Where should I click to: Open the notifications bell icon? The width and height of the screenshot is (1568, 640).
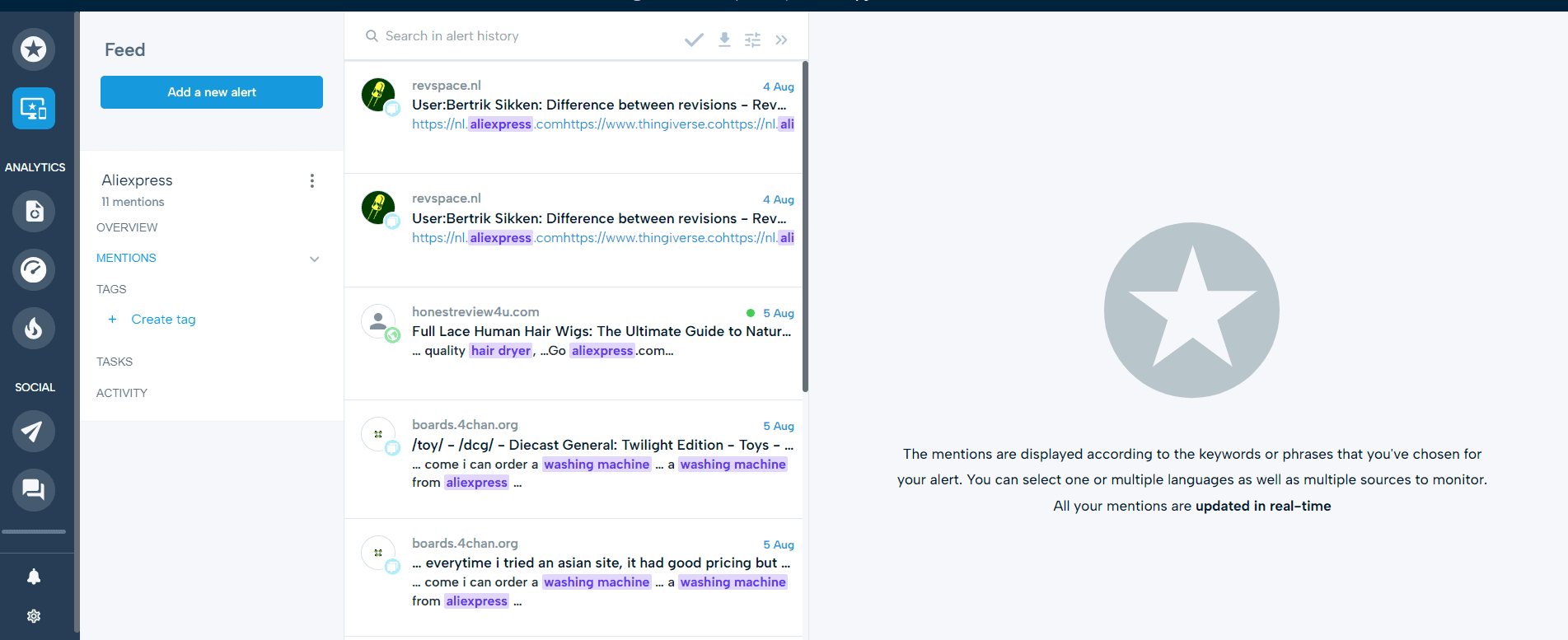click(34, 577)
